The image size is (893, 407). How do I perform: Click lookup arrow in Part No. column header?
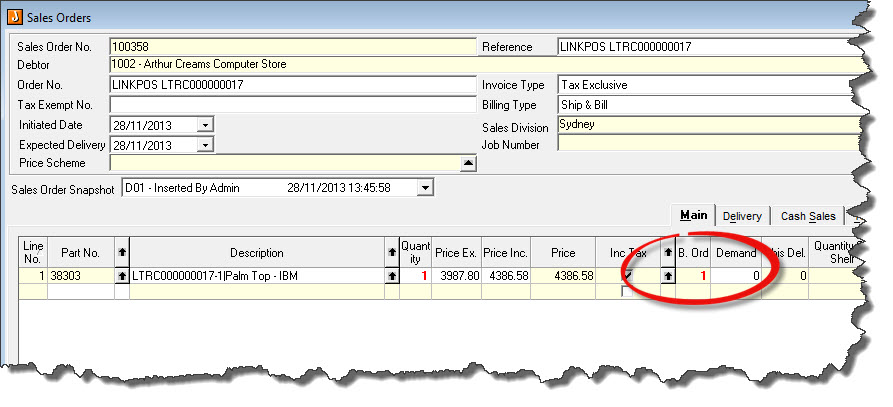[122, 252]
